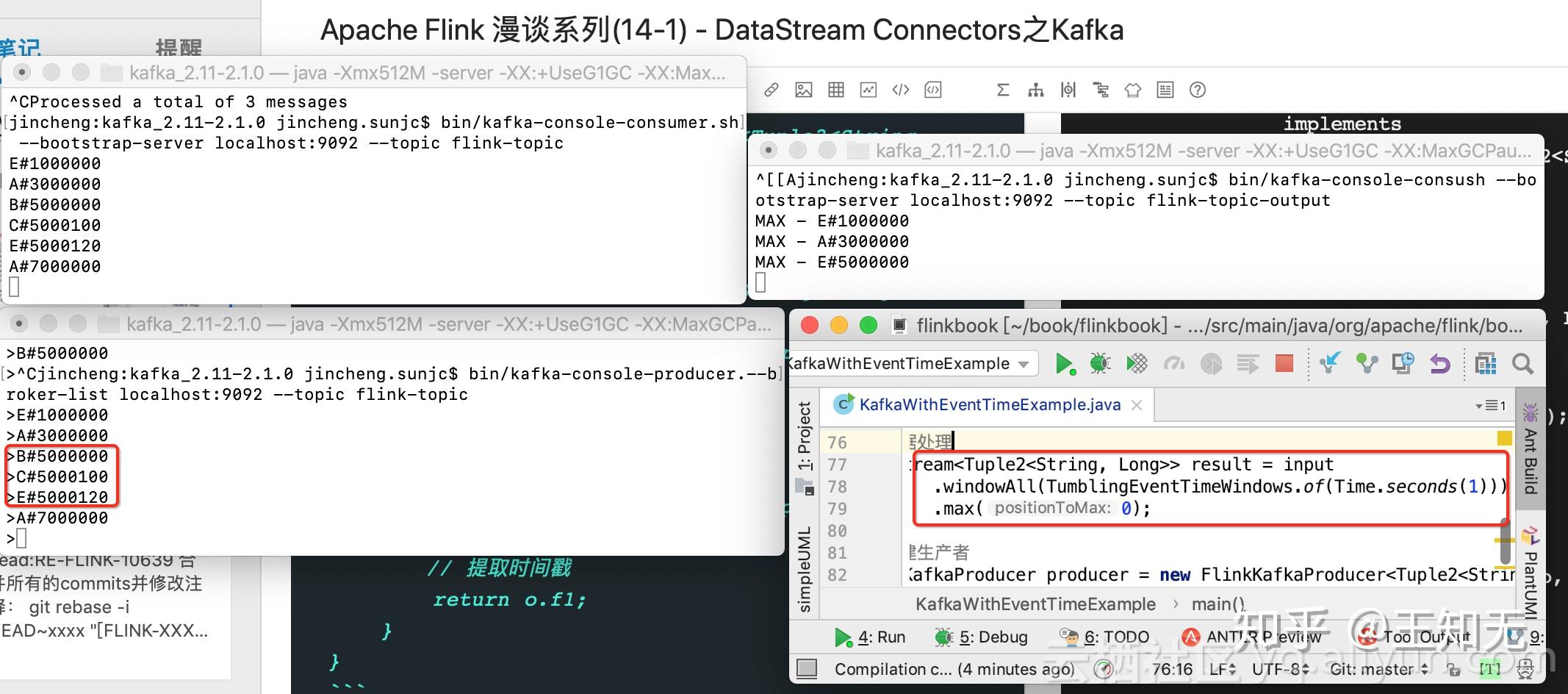Undo last change using purple arrow icon
1568x694 pixels.
[1439, 363]
